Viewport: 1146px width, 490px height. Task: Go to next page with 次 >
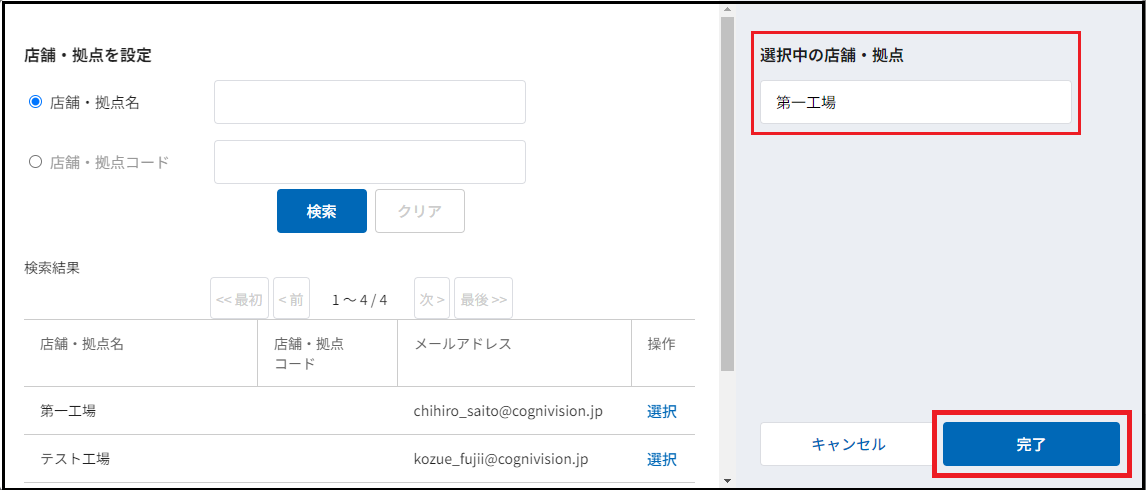432,299
